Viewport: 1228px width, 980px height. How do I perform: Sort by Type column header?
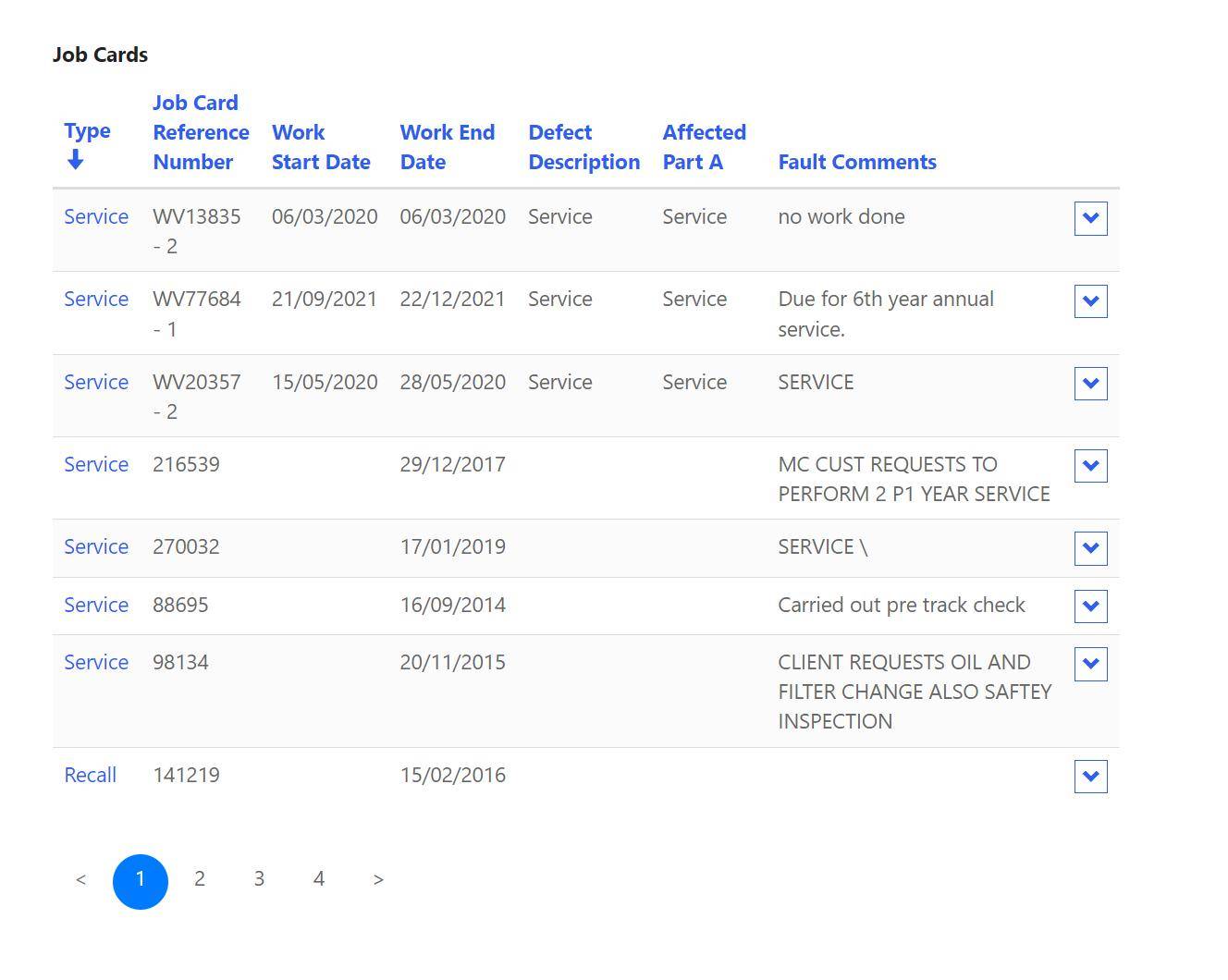coord(87,131)
